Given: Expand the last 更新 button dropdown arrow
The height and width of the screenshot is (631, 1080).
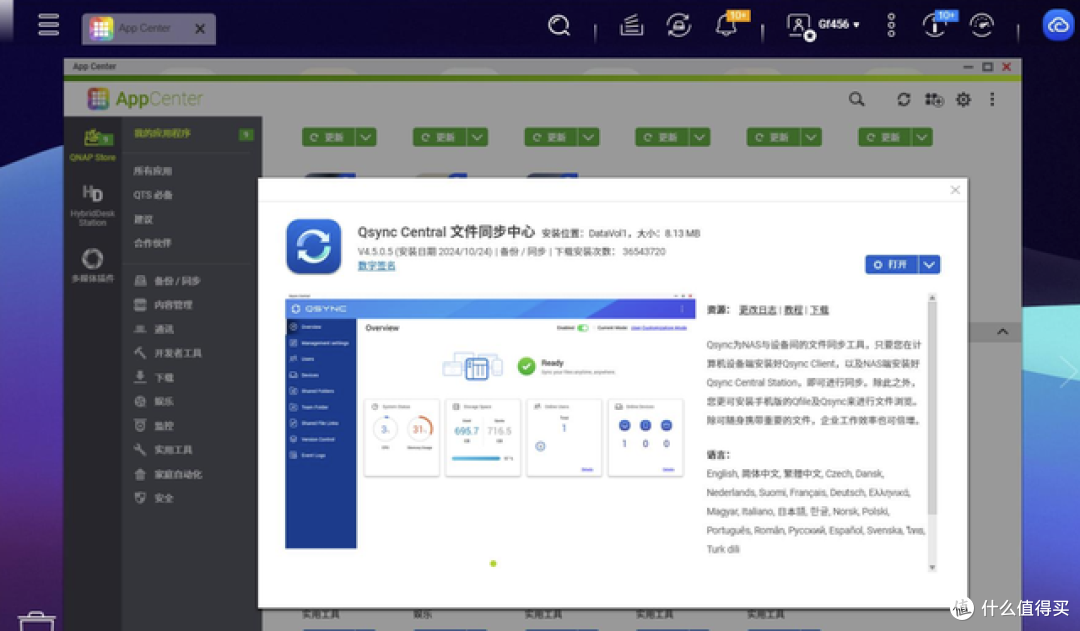Looking at the screenshot, I should (922, 137).
